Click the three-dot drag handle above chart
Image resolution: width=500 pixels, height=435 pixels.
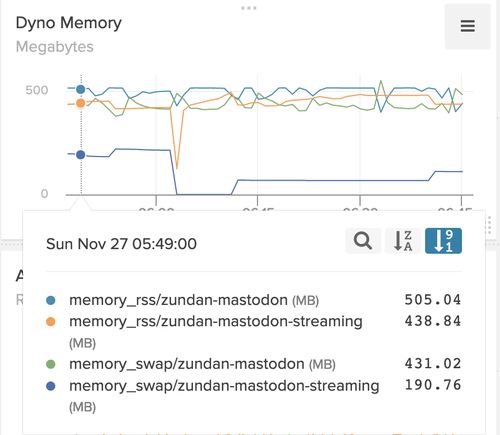pos(249,8)
